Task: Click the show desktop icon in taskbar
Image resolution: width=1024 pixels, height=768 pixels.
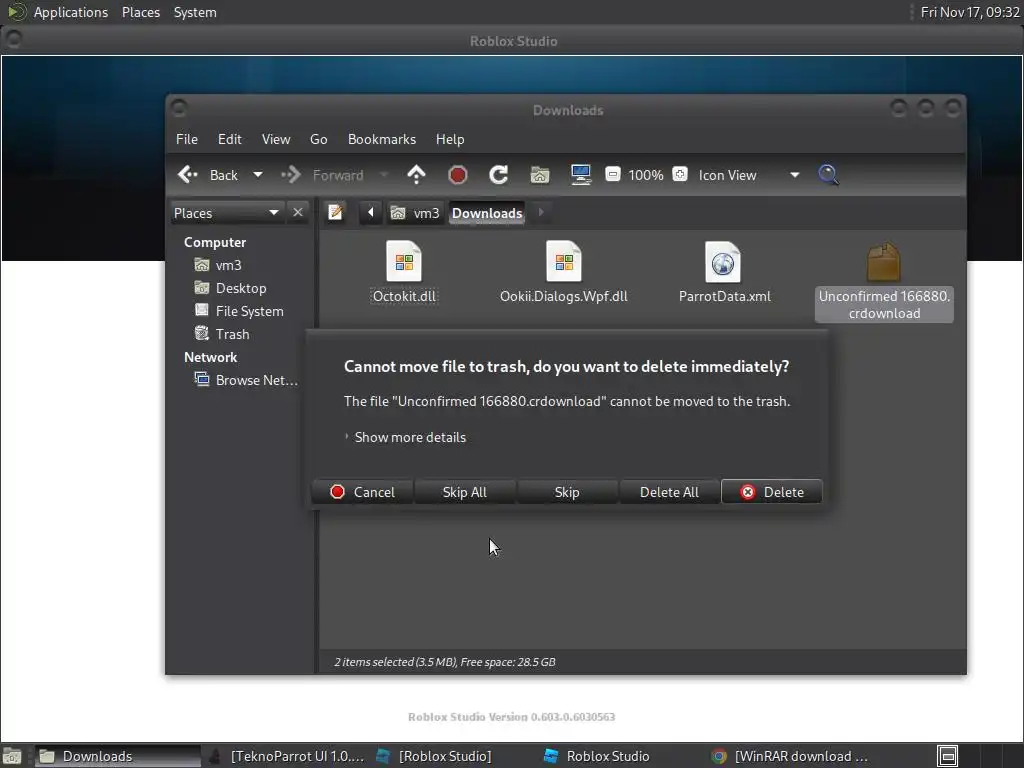Action: point(12,756)
